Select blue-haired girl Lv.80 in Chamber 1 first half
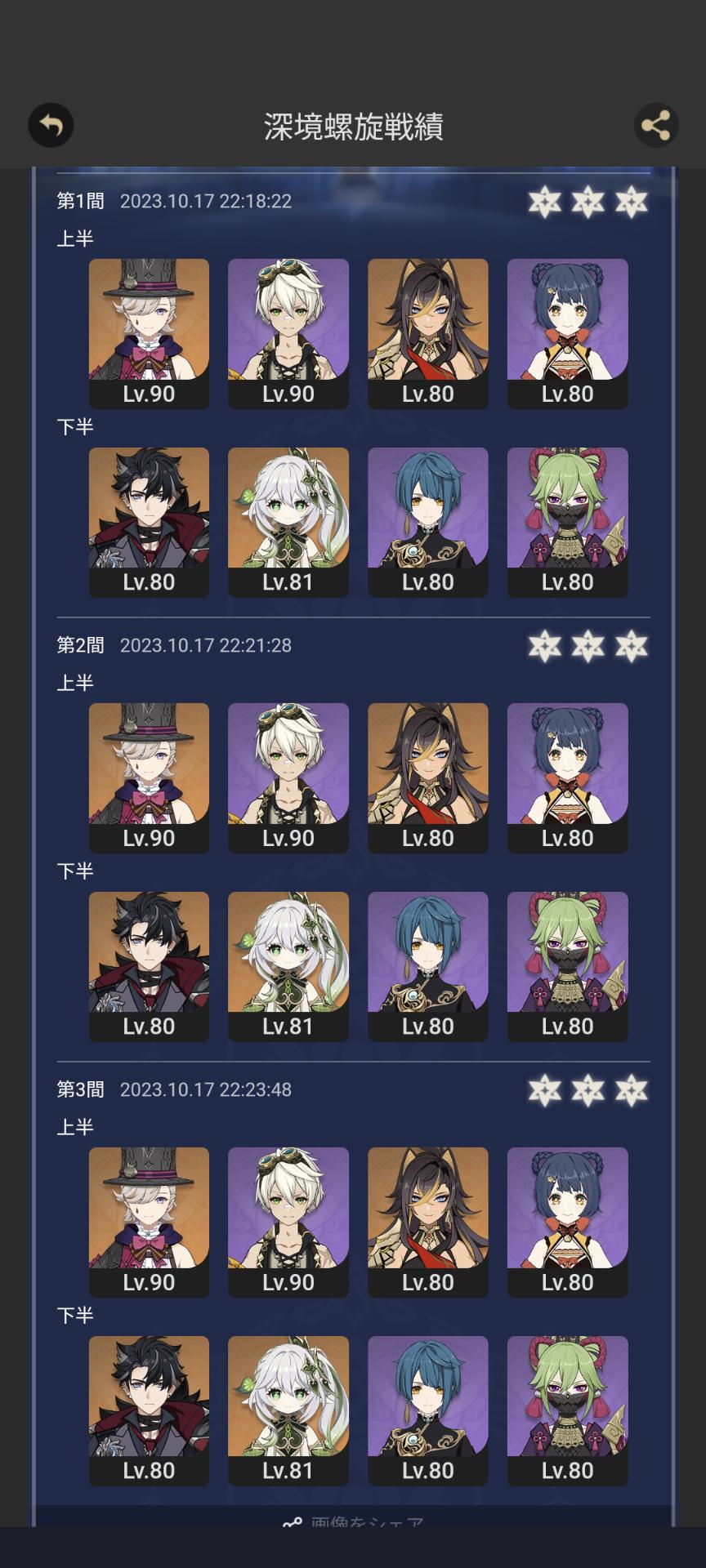This screenshot has height=1568, width=706. tap(568, 333)
